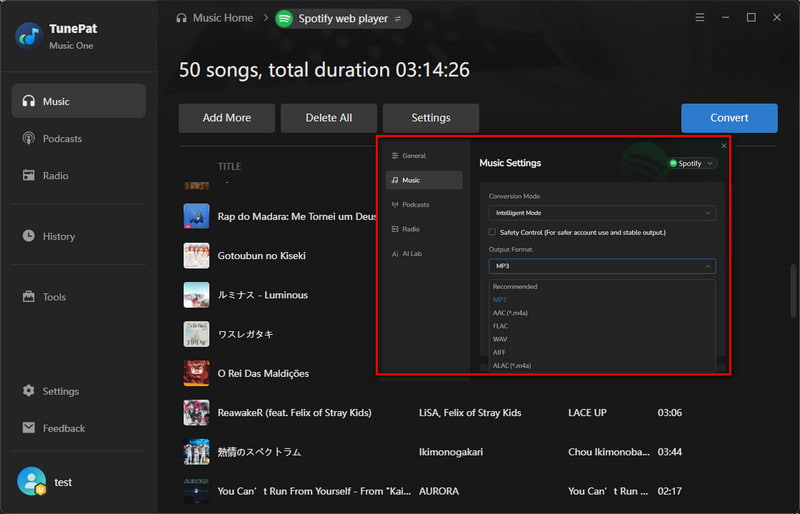The height and width of the screenshot is (514, 800).
Task: Click O Rei Das Maldições album thumbnail
Action: coord(196,373)
